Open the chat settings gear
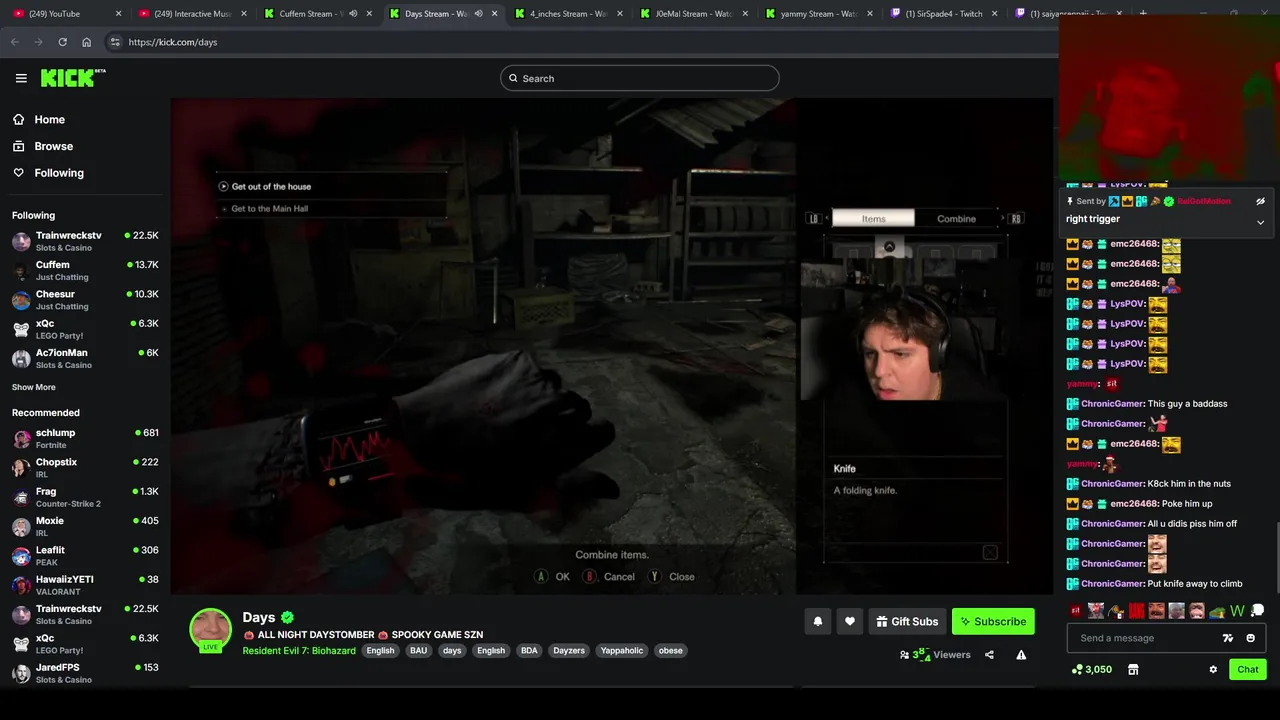This screenshot has height=720, width=1280. pyautogui.click(x=1213, y=669)
